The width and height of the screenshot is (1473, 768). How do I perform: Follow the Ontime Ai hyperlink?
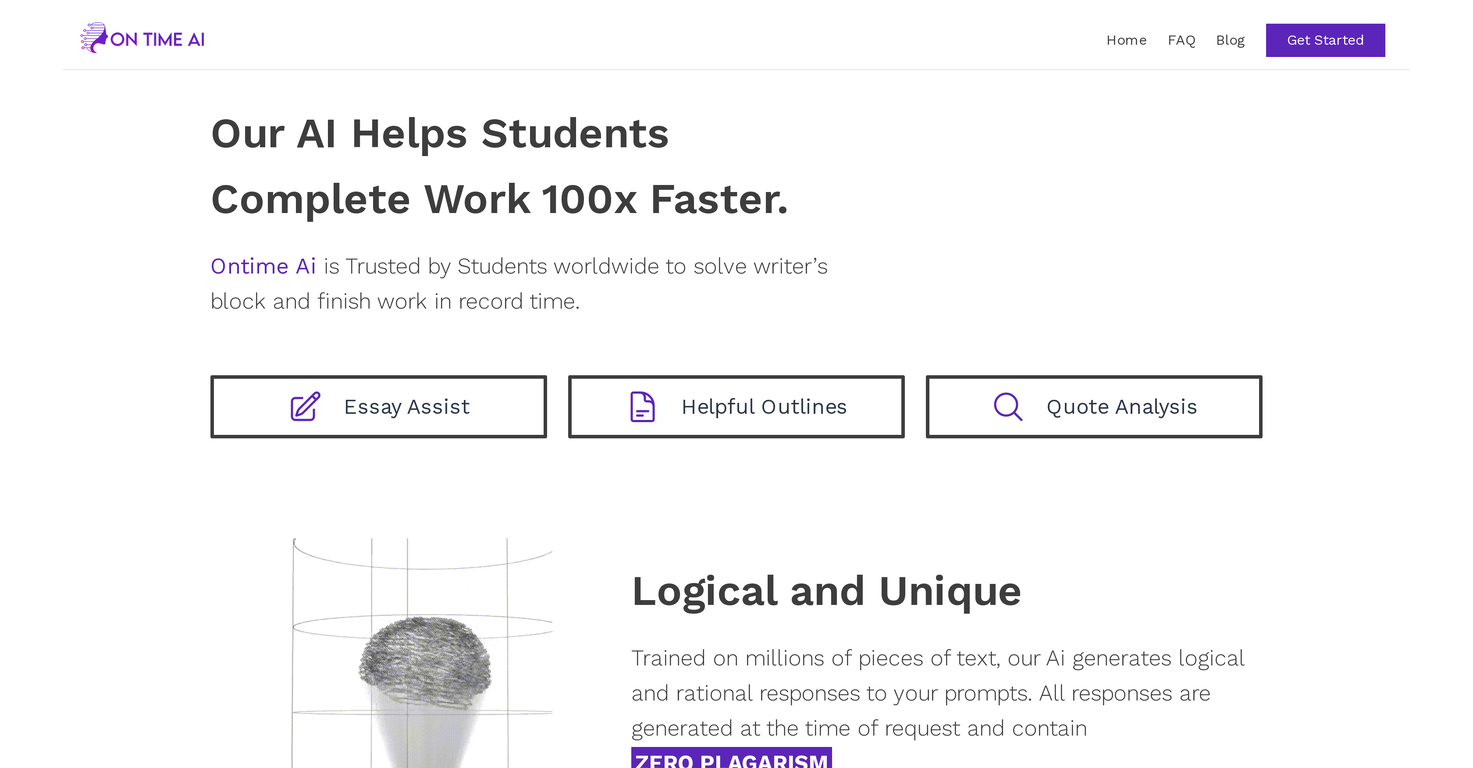pyautogui.click(x=262, y=266)
